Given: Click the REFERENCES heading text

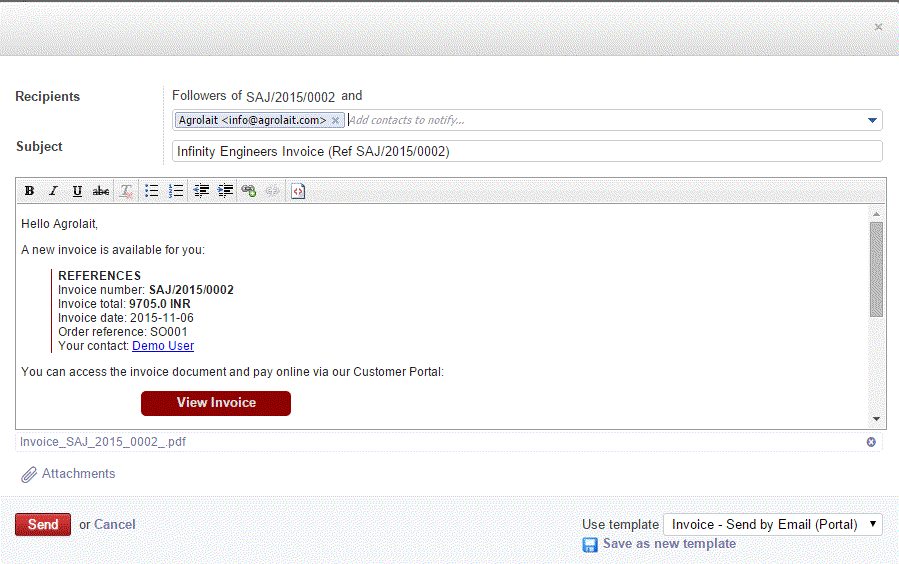Looking at the screenshot, I should [x=99, y=276].
